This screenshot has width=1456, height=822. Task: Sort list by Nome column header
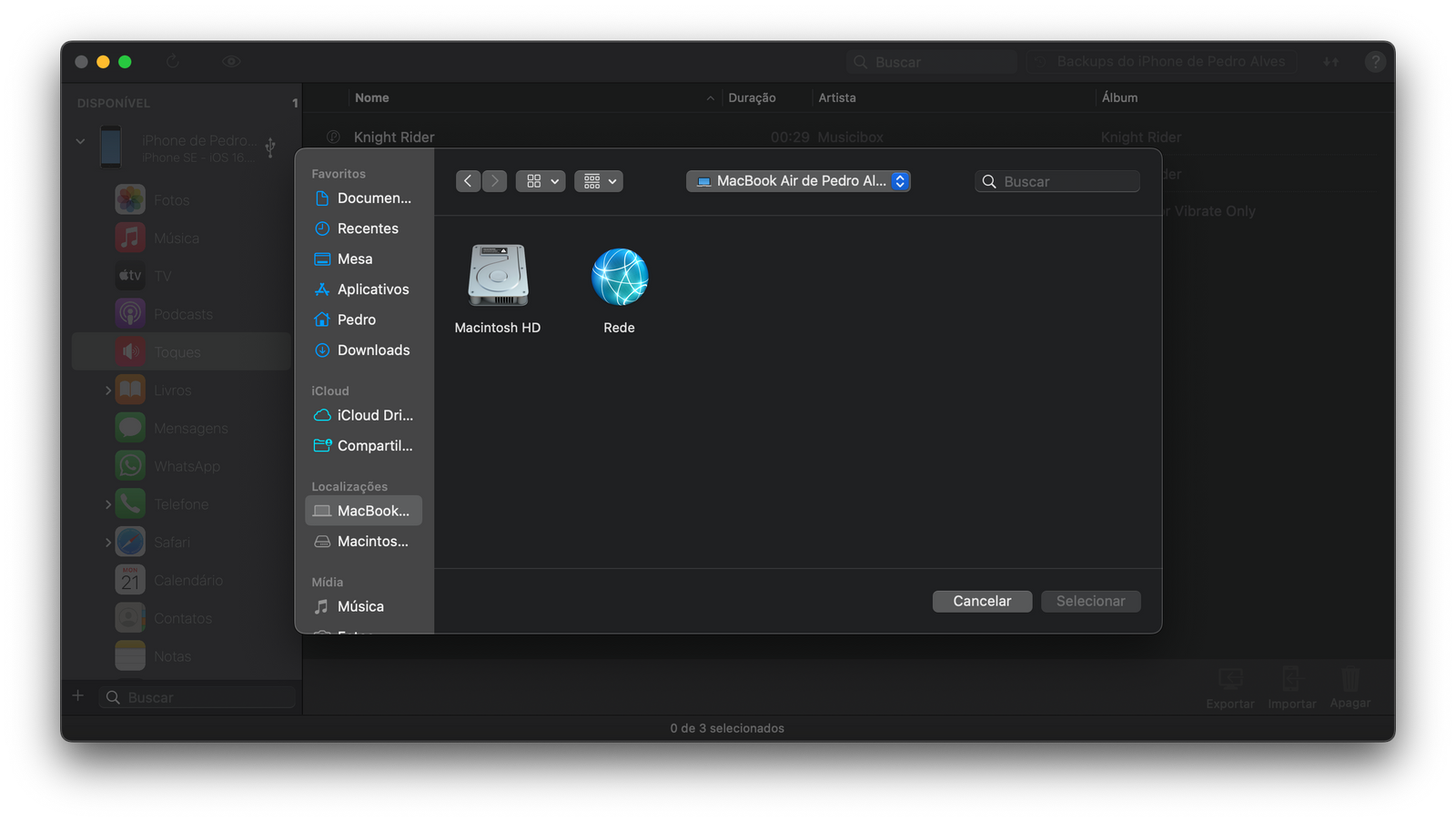click(372, 98)
